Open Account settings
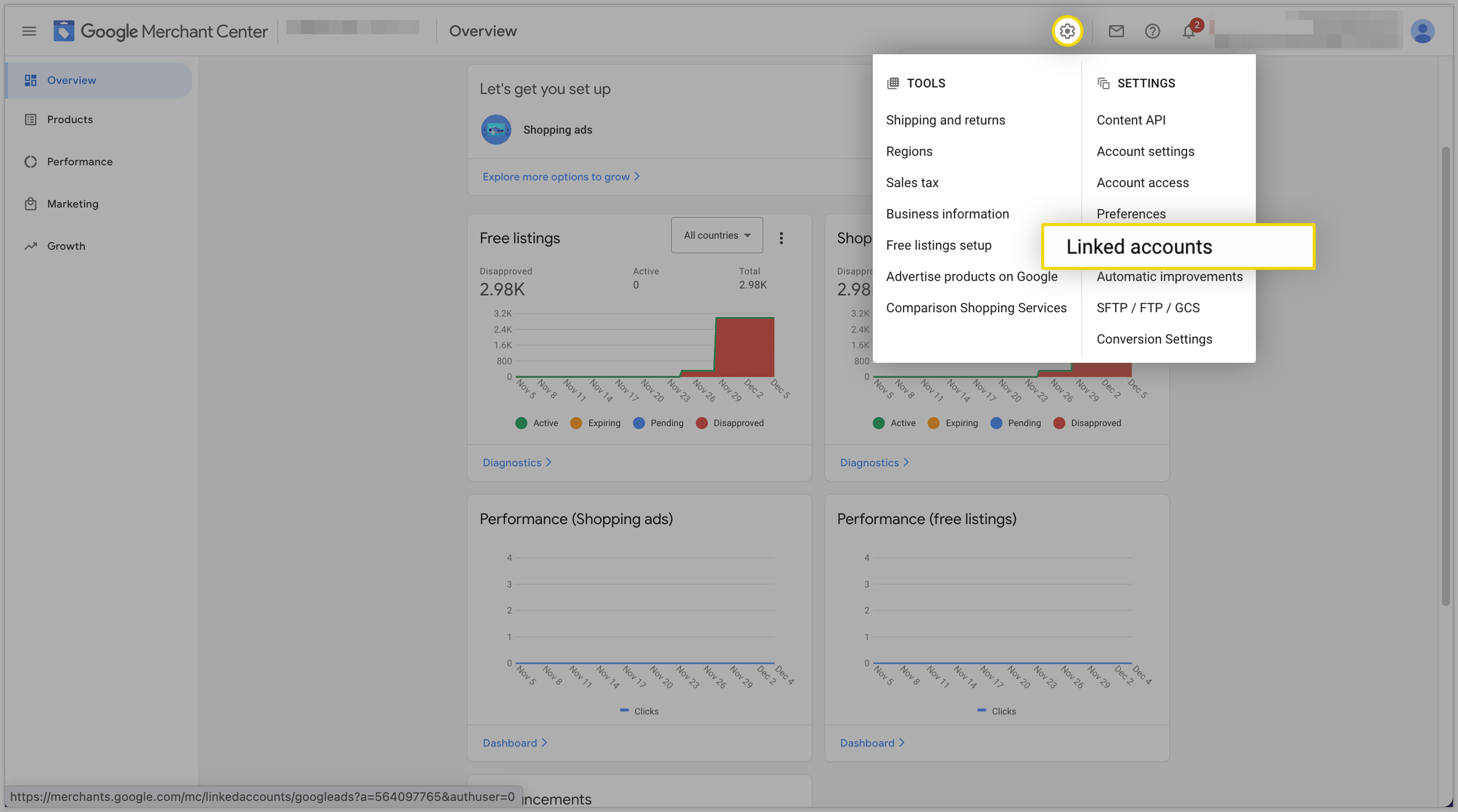 [1145, 151]
